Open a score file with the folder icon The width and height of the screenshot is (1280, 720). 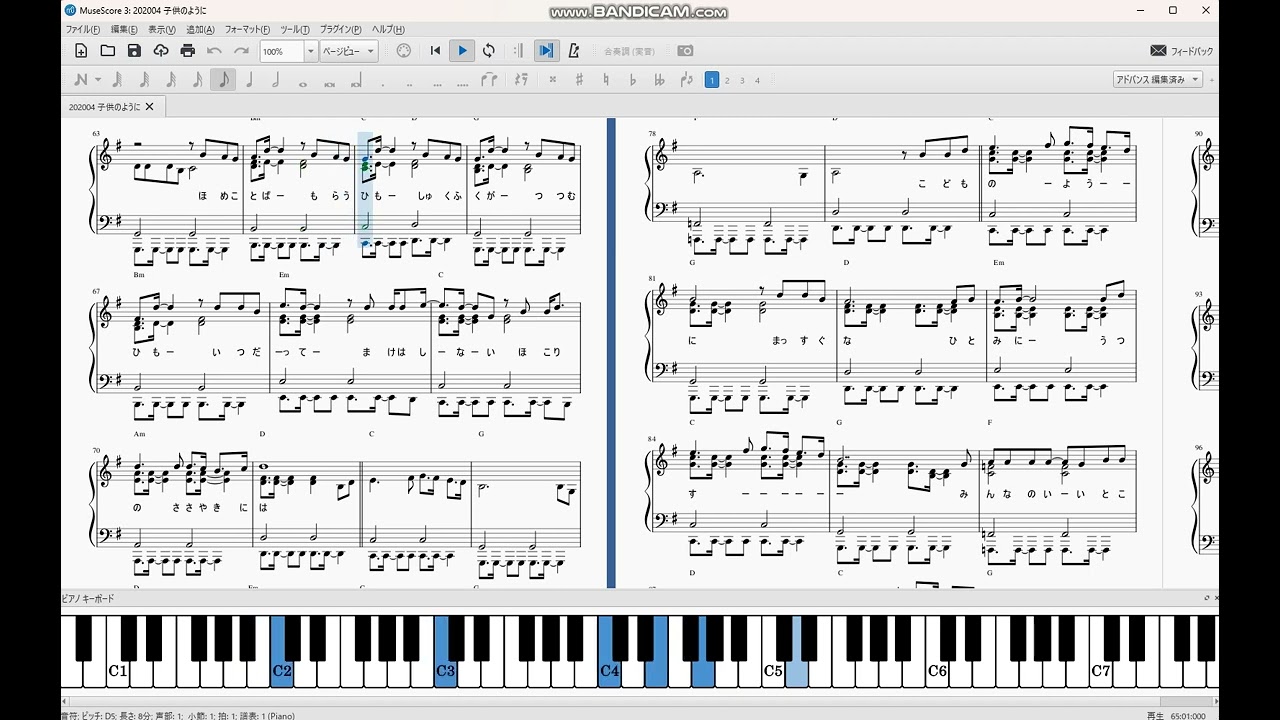108,51
